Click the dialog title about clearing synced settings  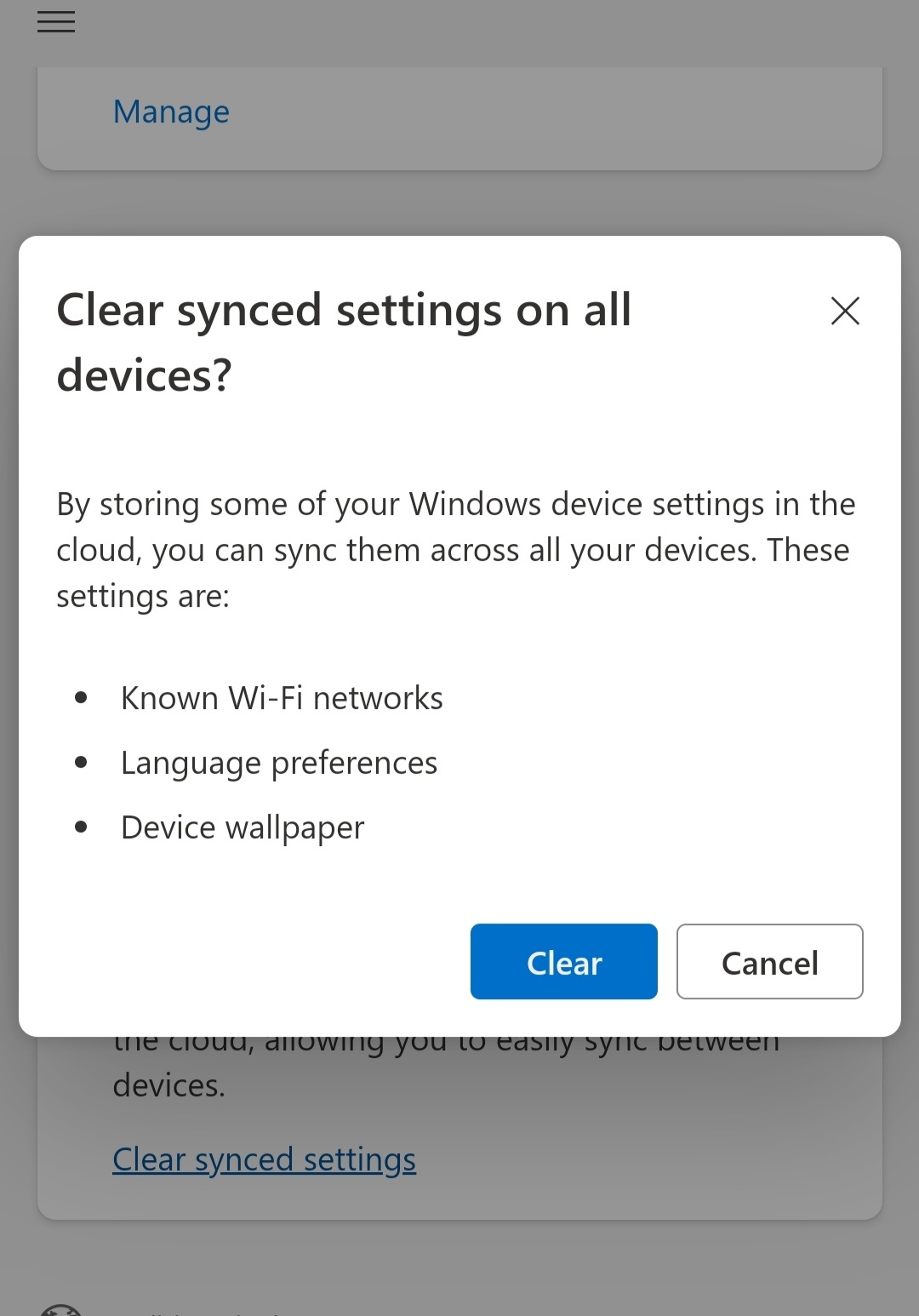pyautogui.click(x=344, y=342)
